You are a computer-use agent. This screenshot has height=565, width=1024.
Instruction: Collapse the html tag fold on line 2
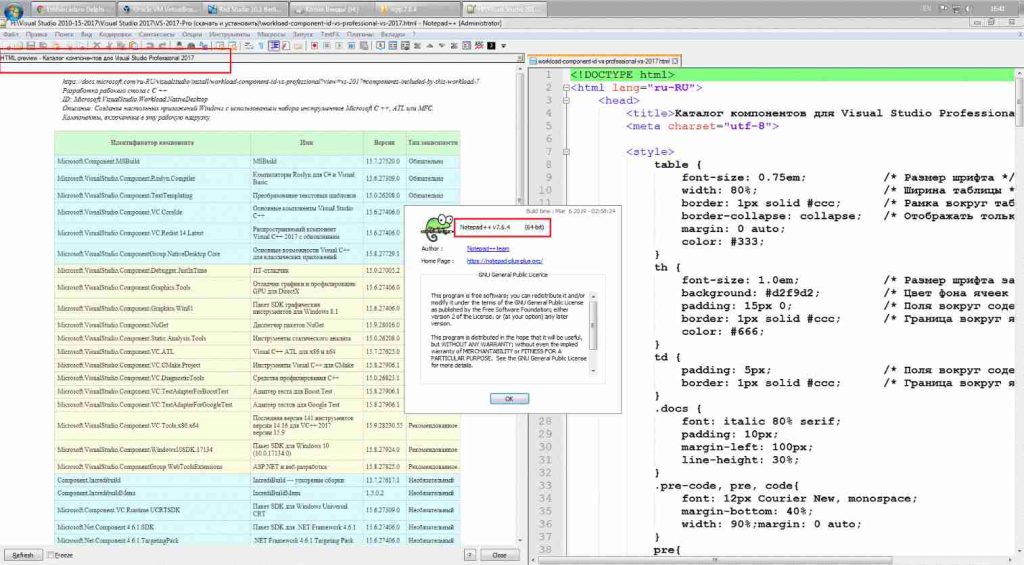click(x=566, y=88)
